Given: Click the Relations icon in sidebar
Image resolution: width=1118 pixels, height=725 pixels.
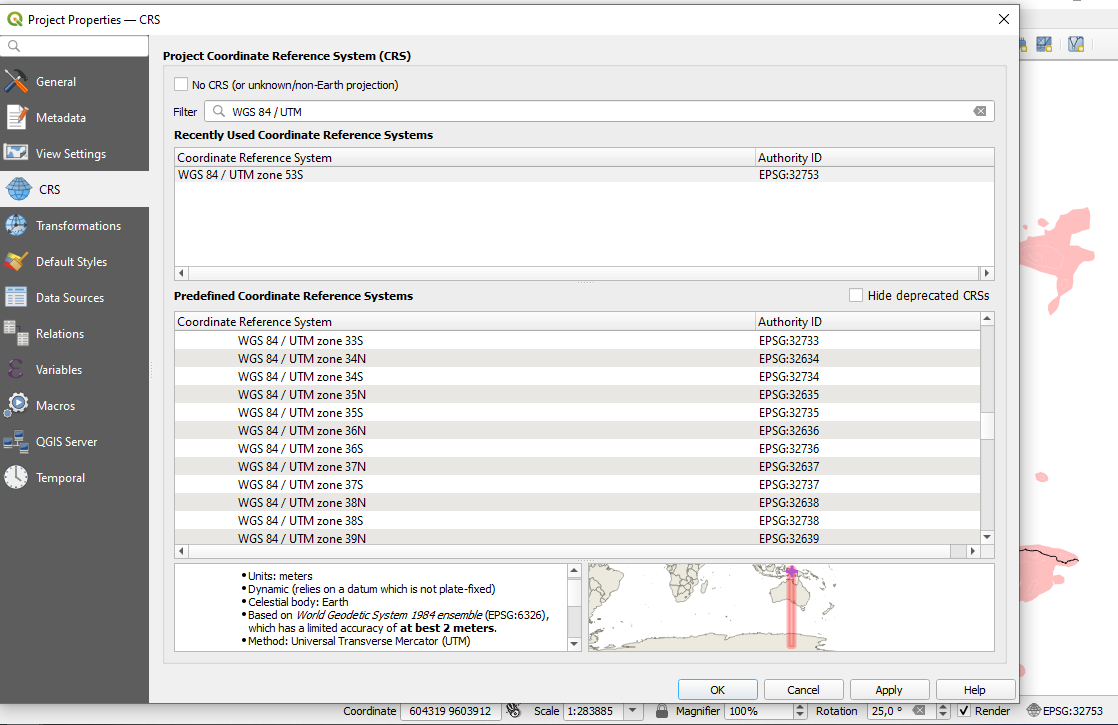Looking at the screenshot, I should pos(16,334).
